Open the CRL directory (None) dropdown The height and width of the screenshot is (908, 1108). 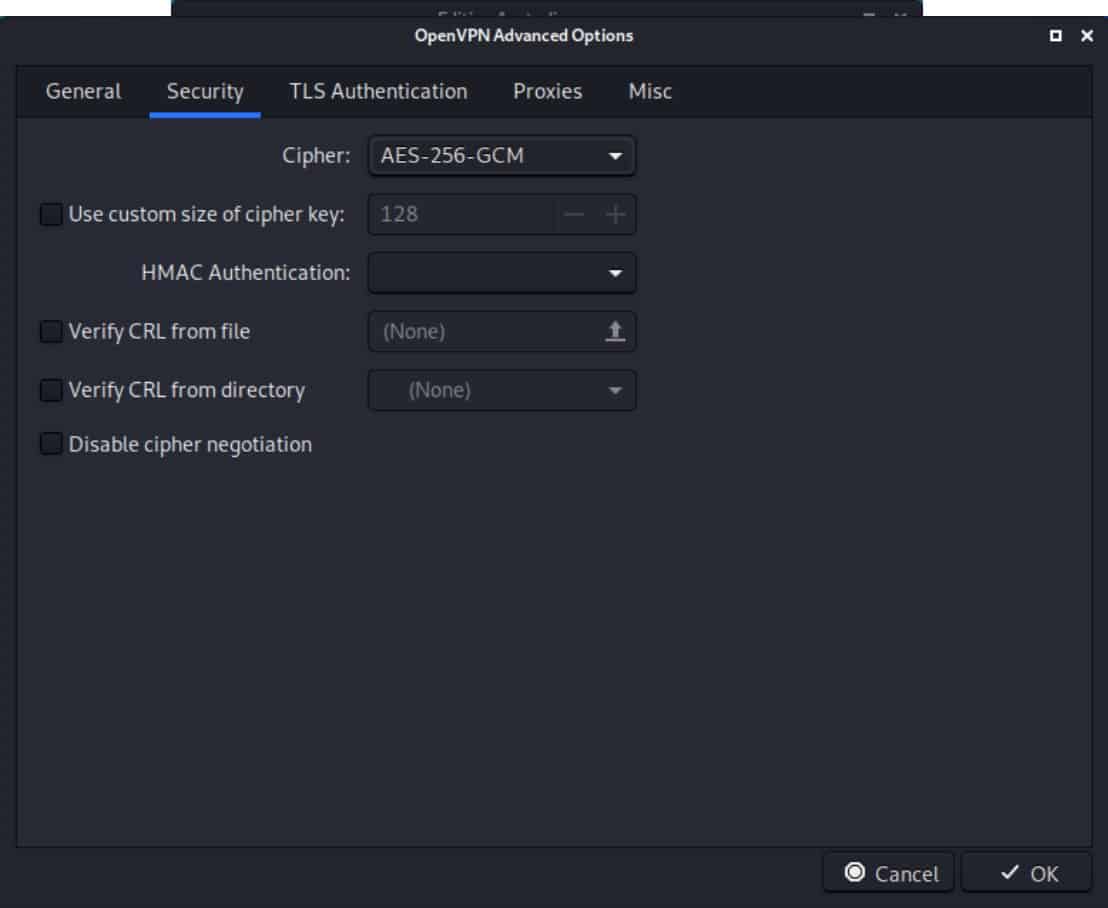[x=502, y=390]
